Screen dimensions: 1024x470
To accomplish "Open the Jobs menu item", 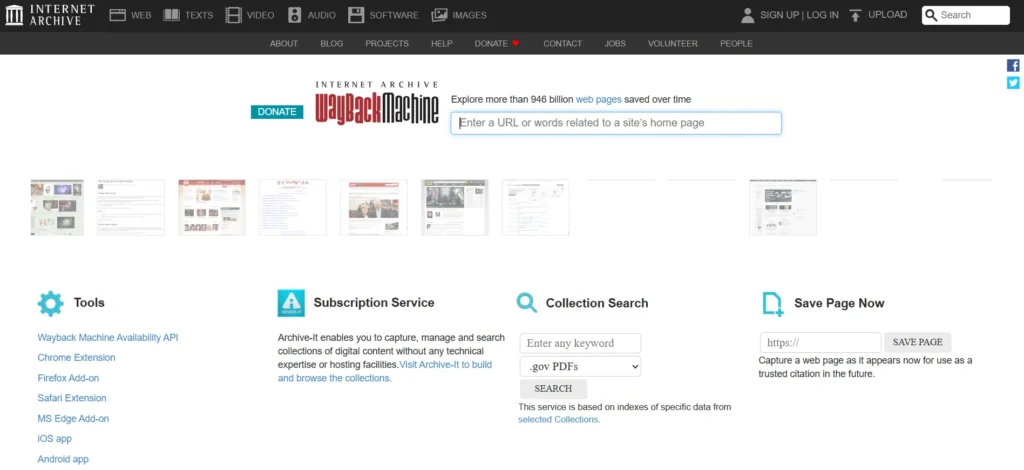I will (x=615, y=44).
